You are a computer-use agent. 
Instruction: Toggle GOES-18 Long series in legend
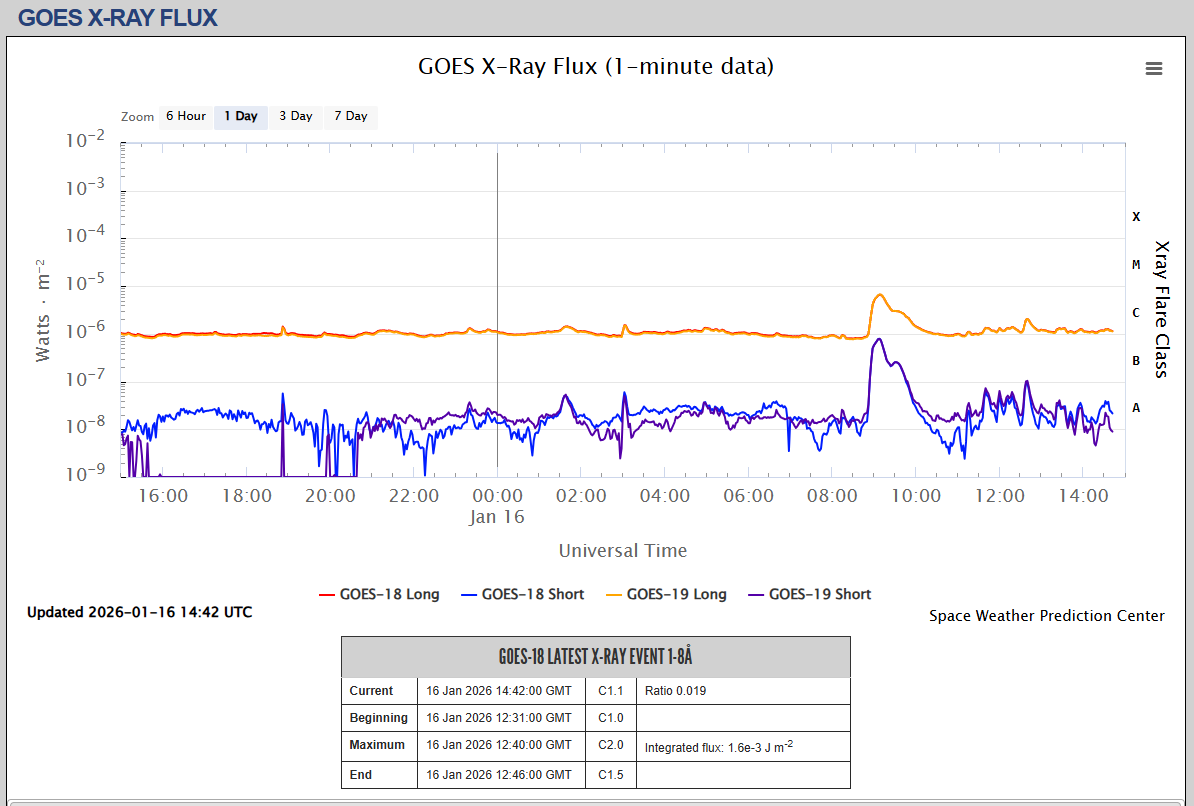tap(379, 594)
